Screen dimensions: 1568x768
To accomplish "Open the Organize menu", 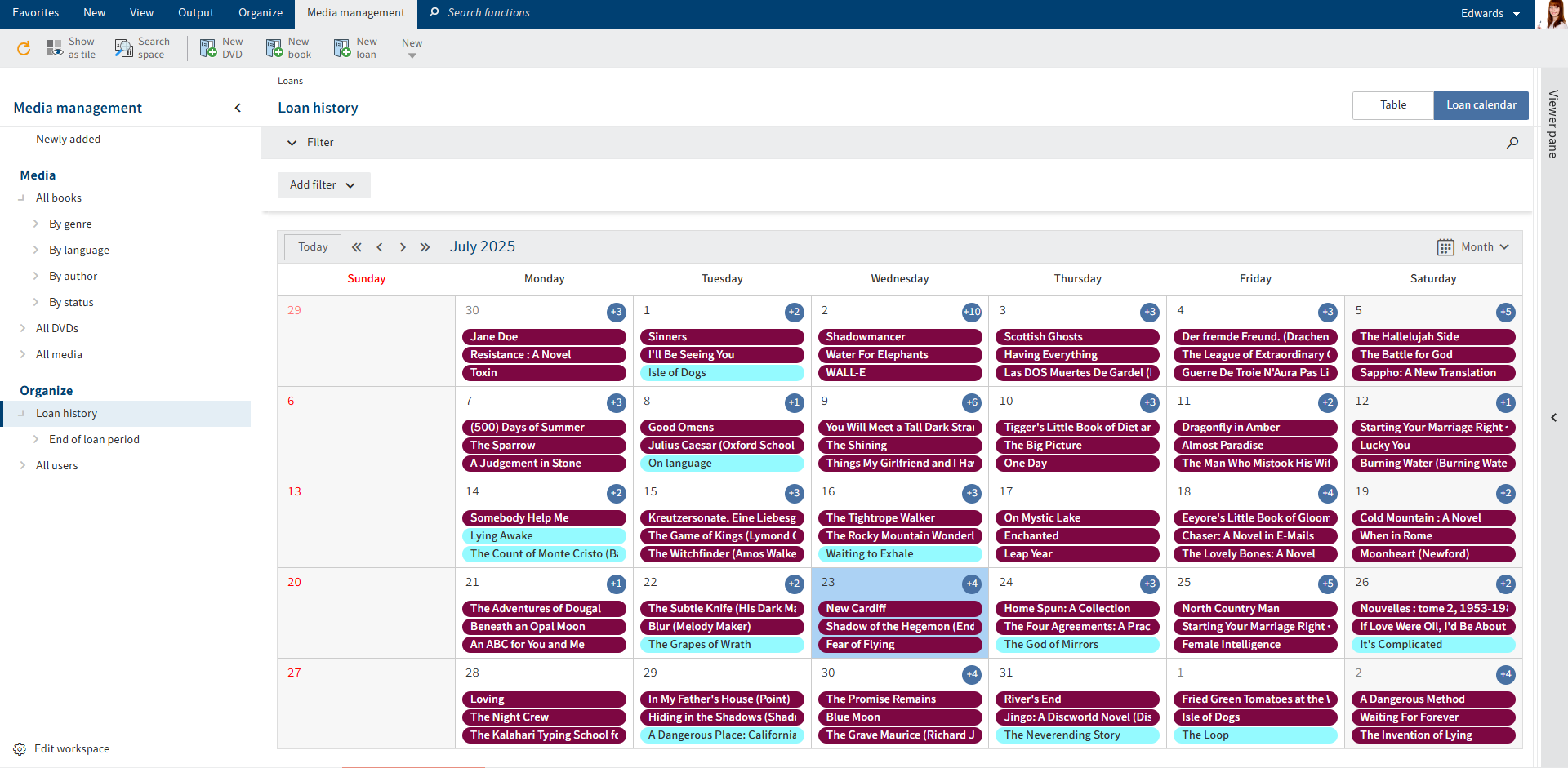I will coord(261,13).
